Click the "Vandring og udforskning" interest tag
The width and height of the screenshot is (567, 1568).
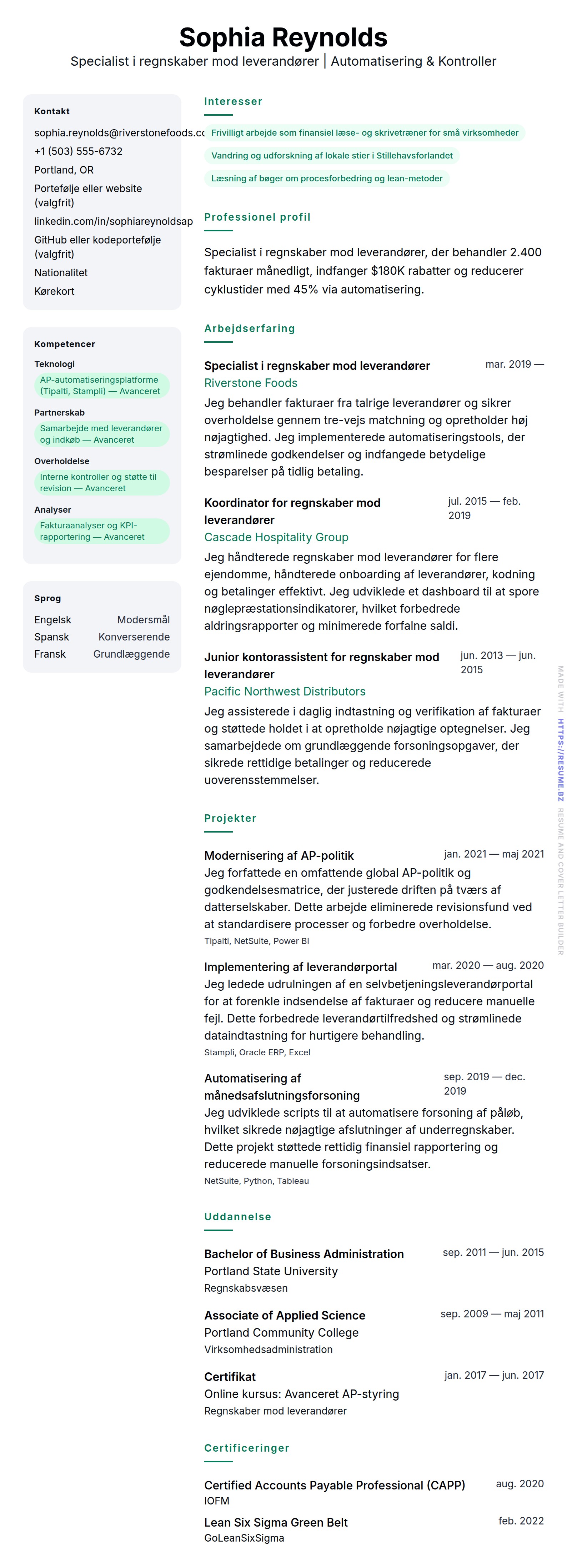click(x=331, y=156)
